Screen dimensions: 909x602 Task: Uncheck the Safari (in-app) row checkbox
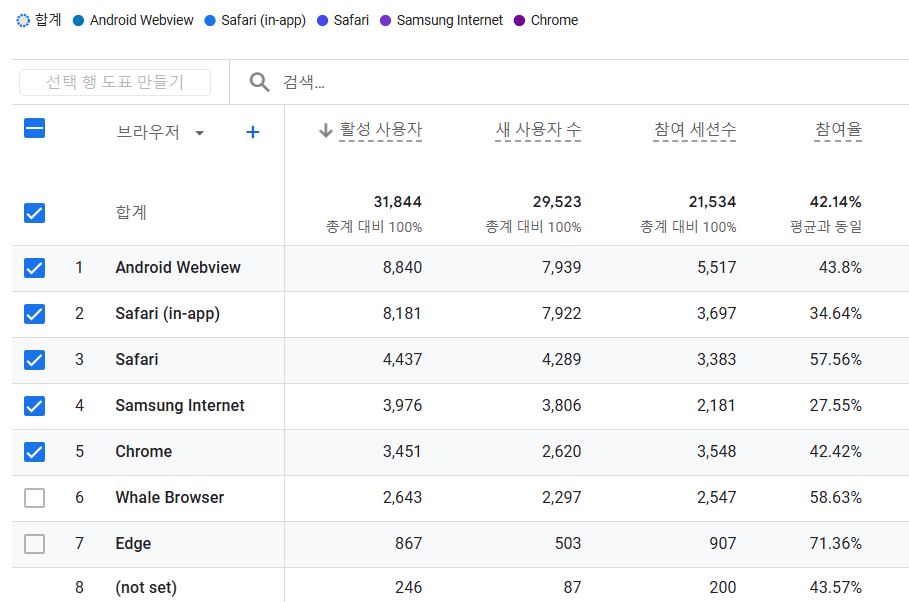tap(34, 314)
